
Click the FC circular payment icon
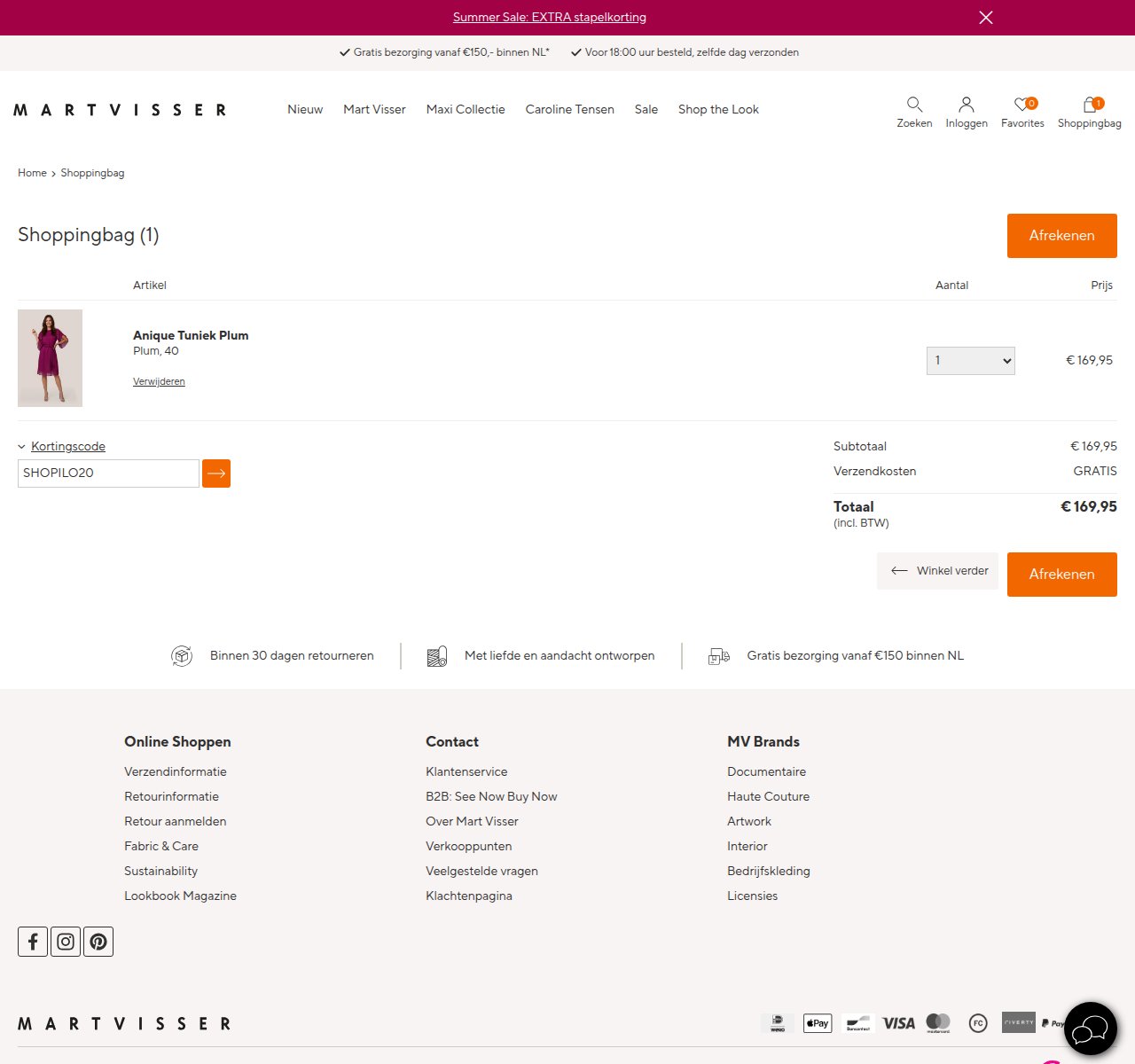point(978,1023)
